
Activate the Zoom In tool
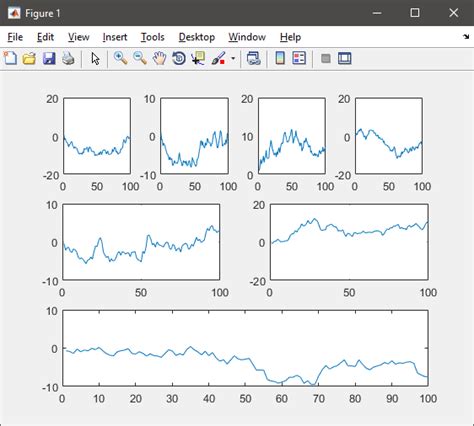click(x=120, y=58)
